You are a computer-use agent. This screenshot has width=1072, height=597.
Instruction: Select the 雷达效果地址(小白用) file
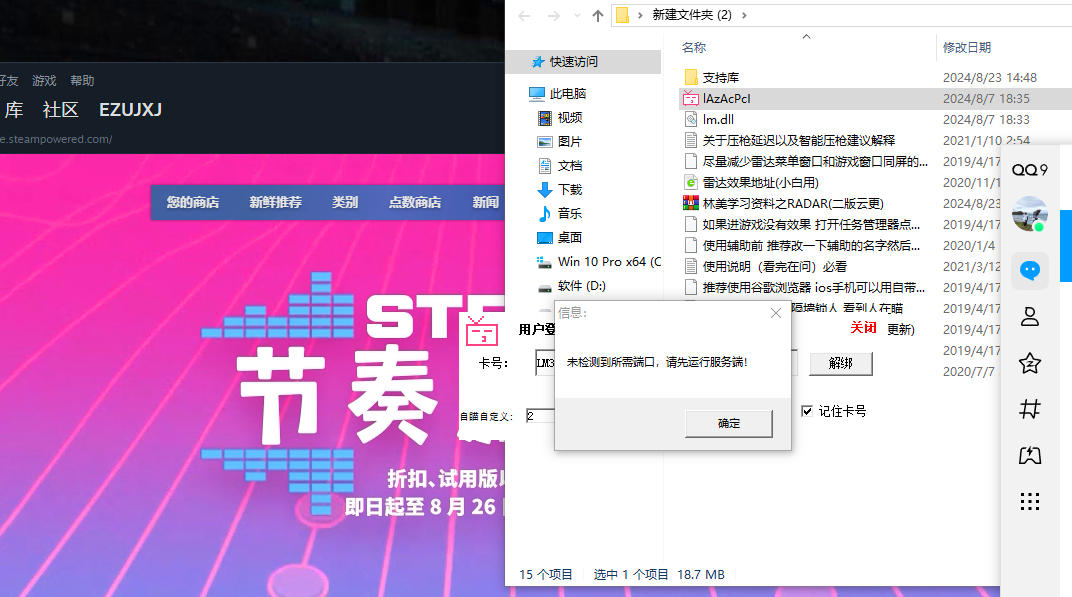pos(760,183)
